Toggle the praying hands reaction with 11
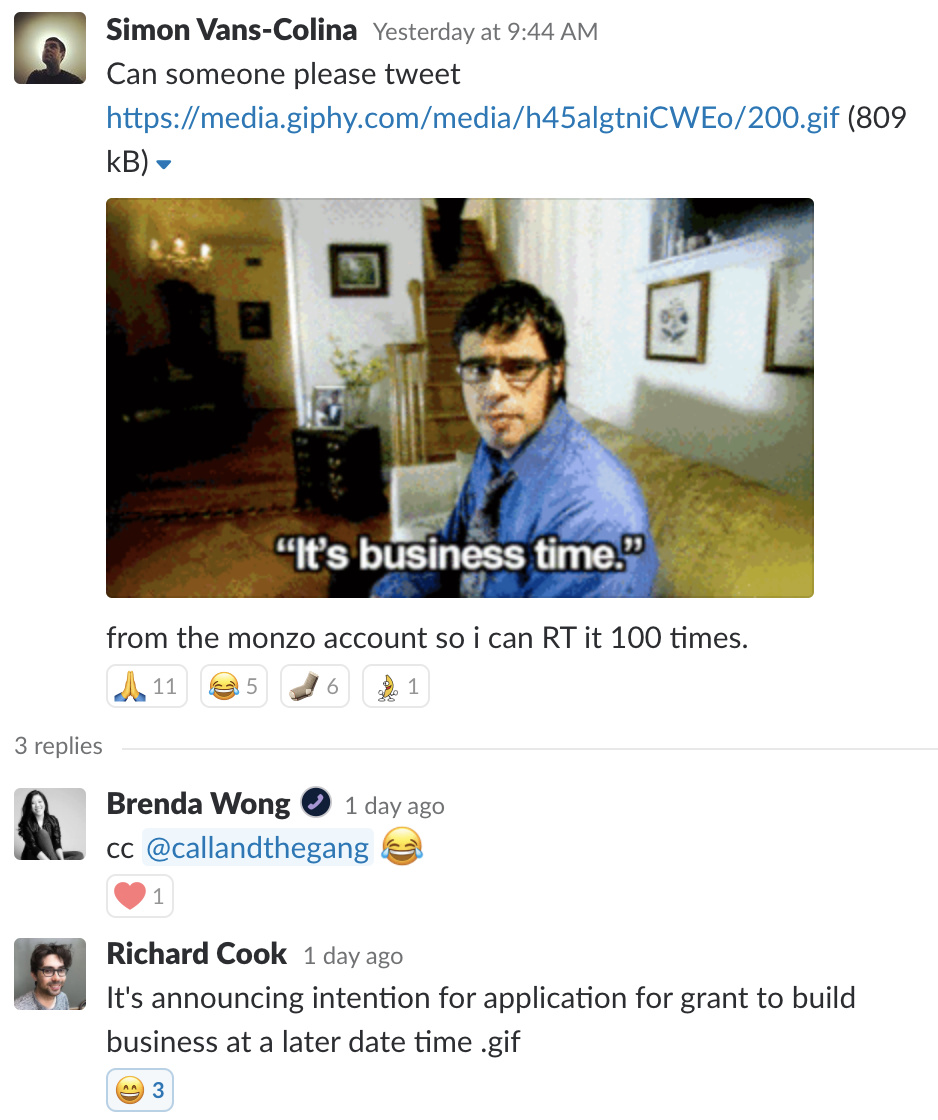This screenshot has height=1120, width=938. [x=147, y=686]
